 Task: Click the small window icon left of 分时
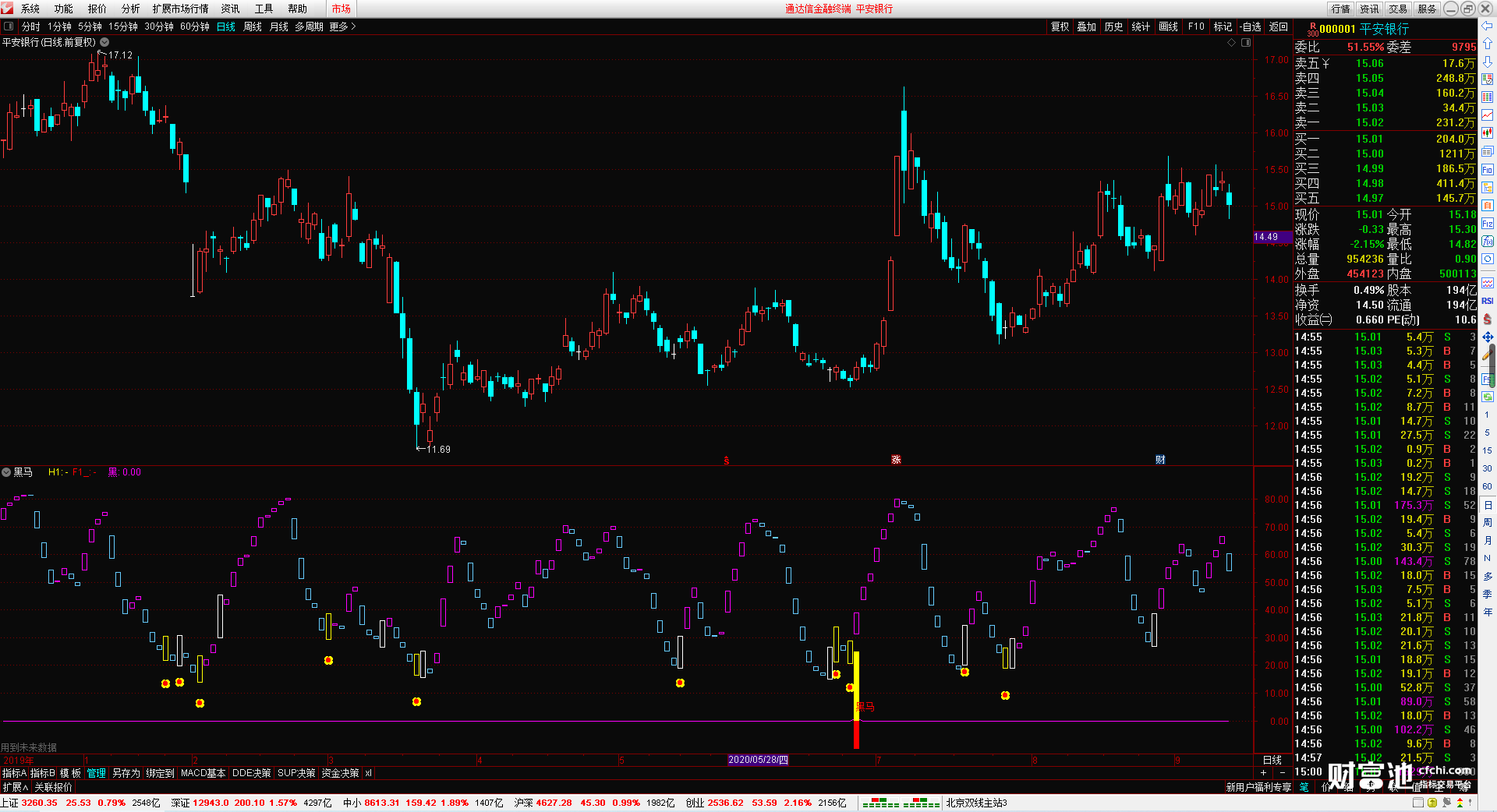click(x=9, y=26)
